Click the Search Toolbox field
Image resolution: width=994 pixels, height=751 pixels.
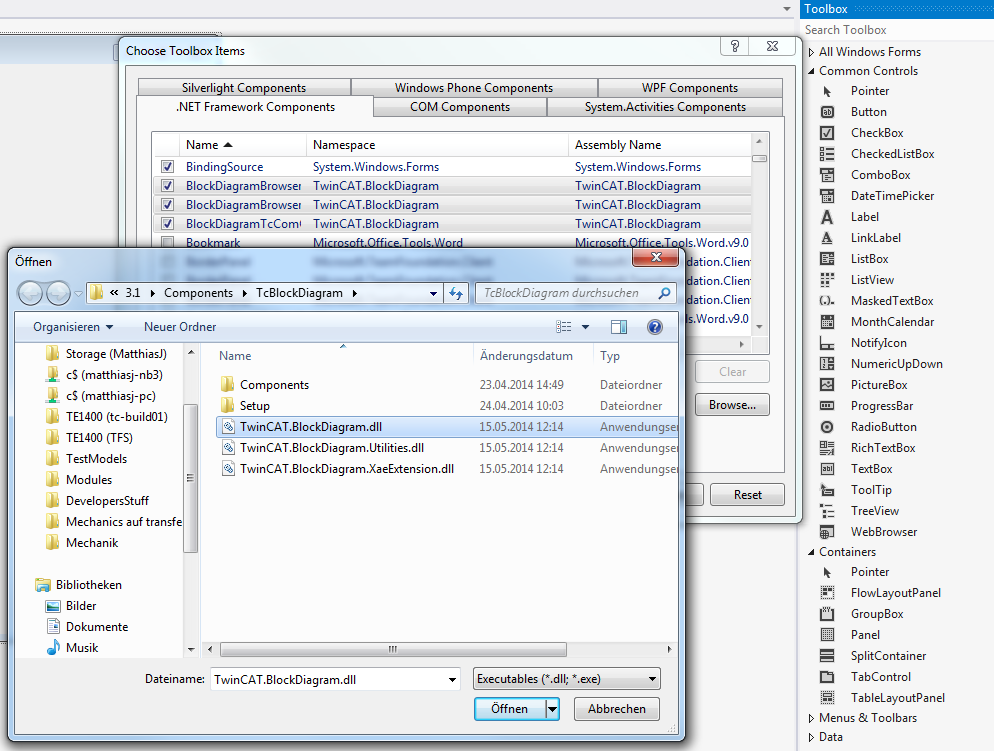[895, 30]
